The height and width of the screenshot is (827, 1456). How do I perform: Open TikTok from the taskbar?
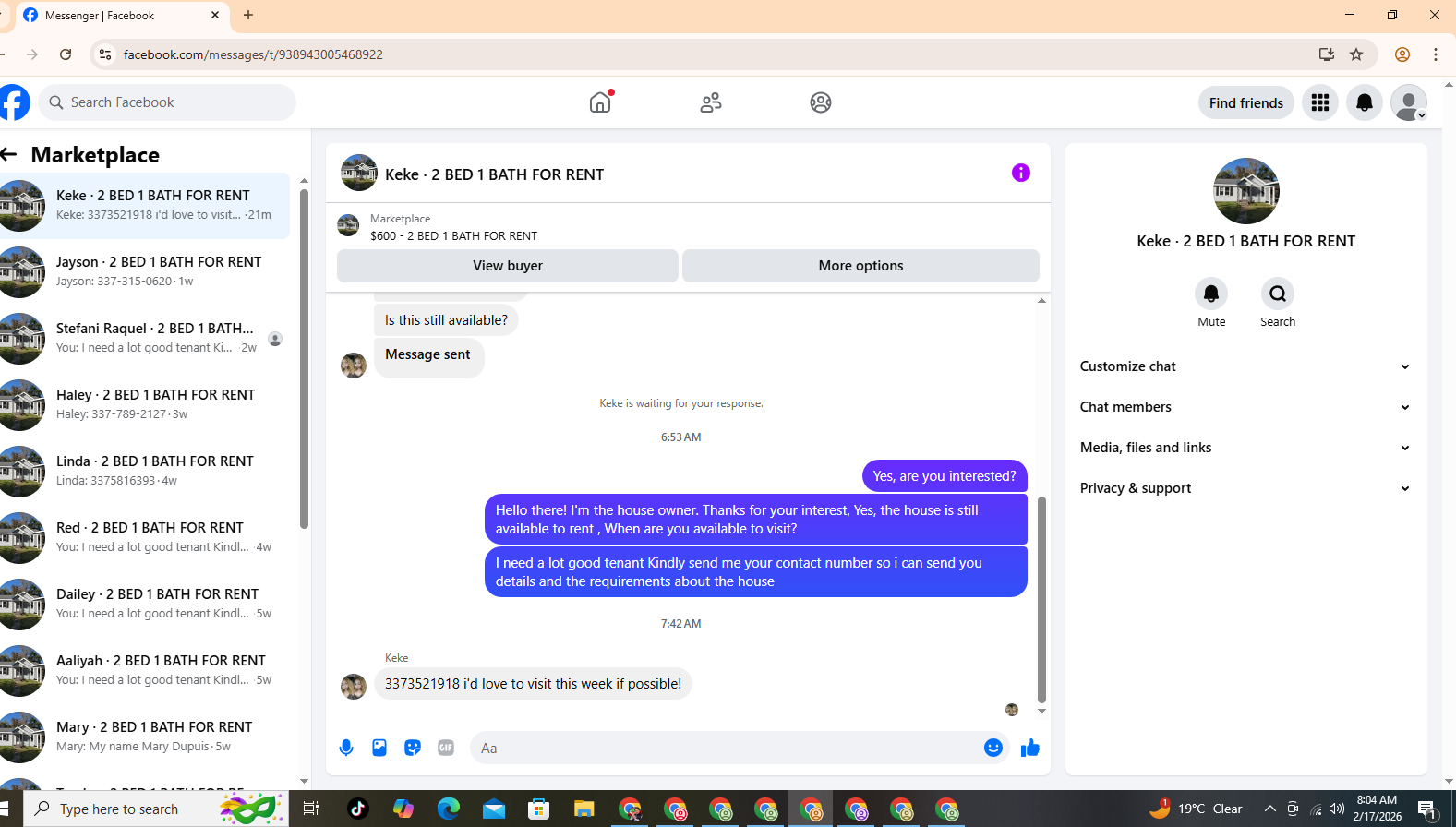[x=358, y=809]
